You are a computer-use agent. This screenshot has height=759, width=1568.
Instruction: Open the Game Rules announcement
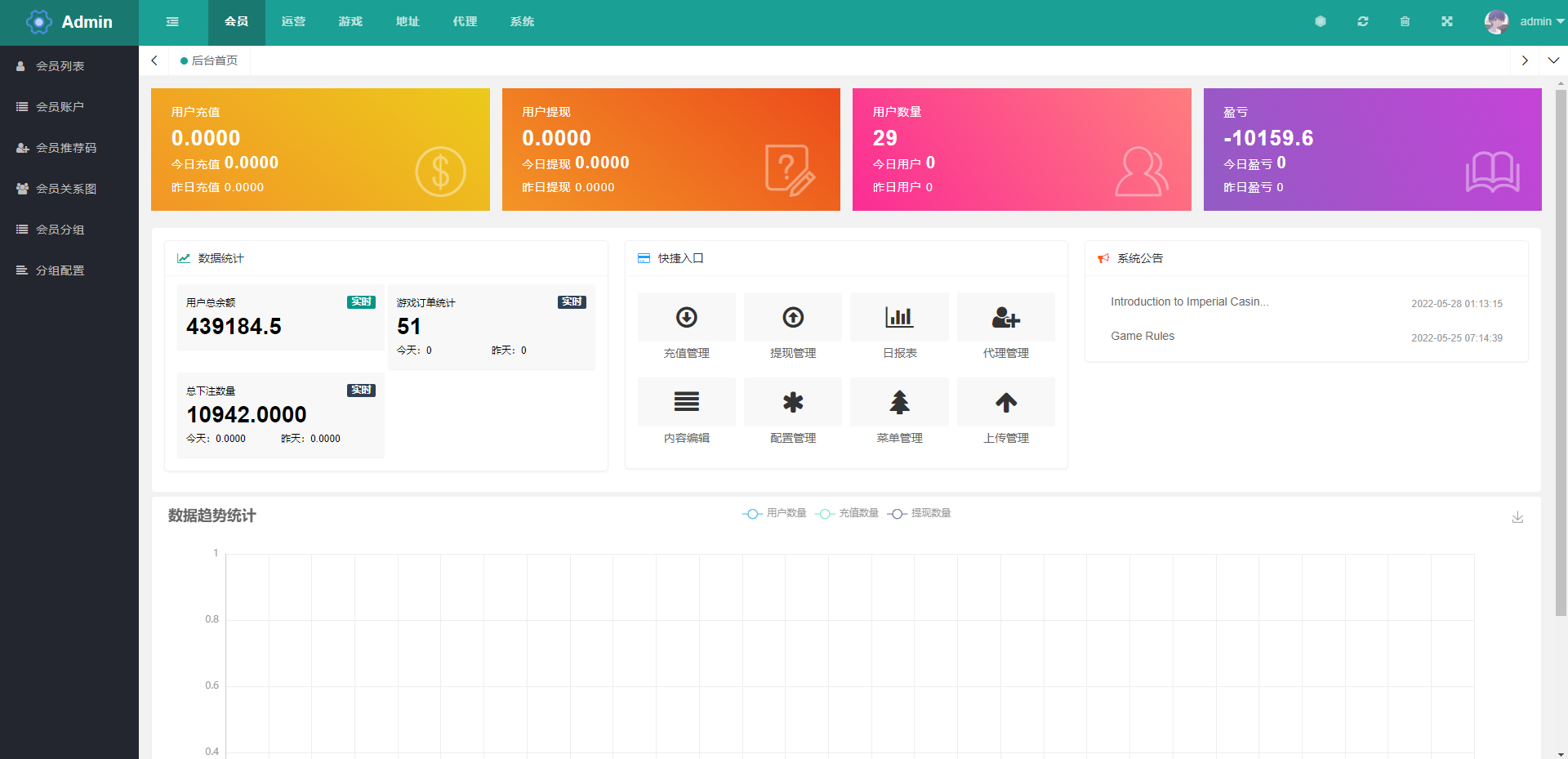tap(1143, 336)
